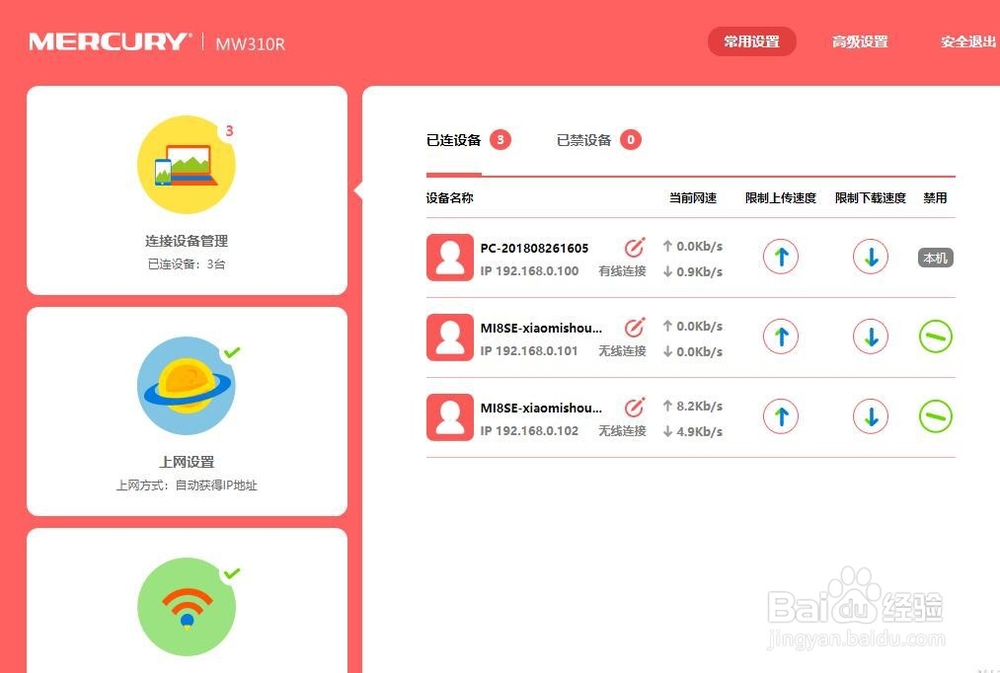Screen dimensions: 1000x673
Task: Click avatar icon of PC-201808261605
Action: tap(450, 257)
